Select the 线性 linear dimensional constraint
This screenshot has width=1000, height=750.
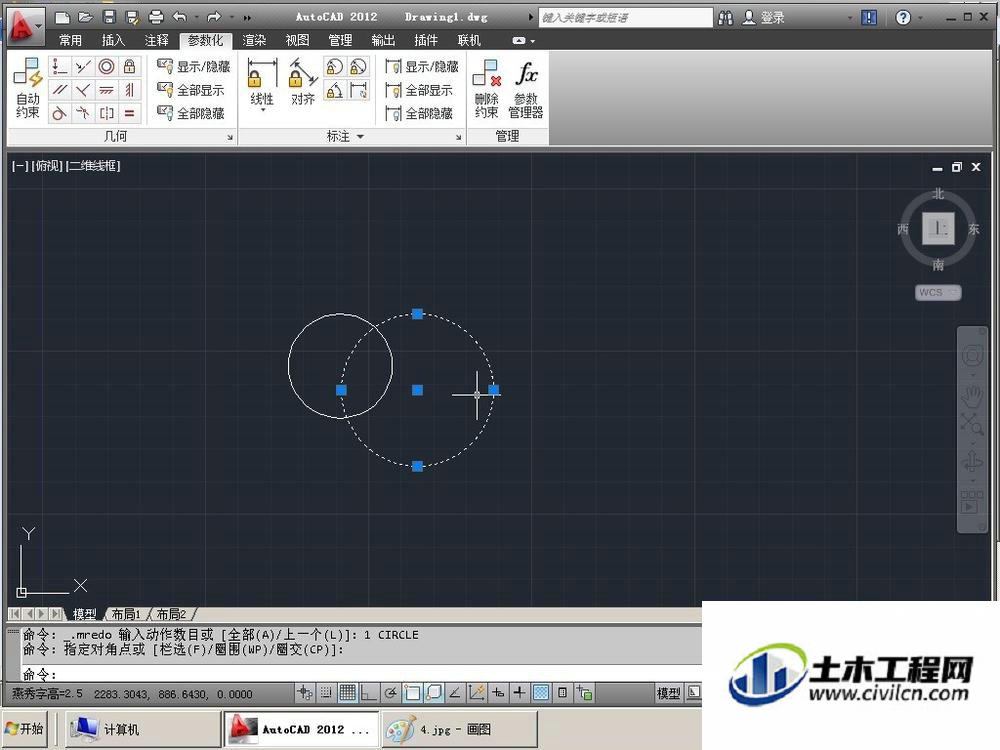pyautogui.click(x=262, y=82)
